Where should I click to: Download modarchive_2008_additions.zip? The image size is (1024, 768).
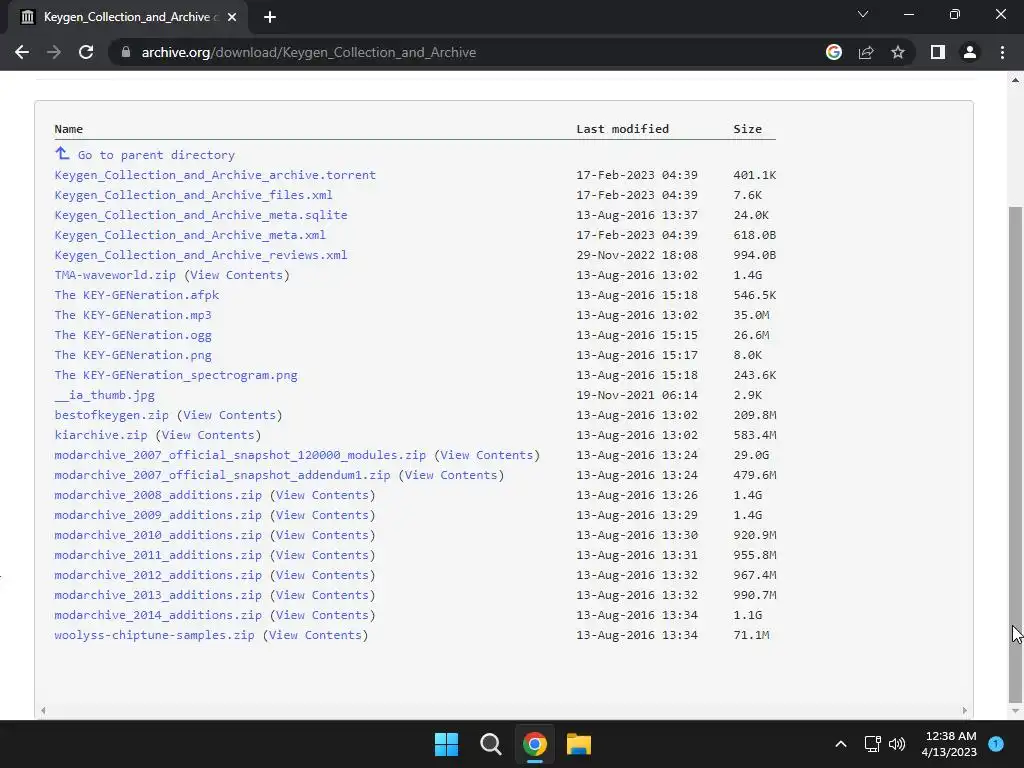coord(158,495)
